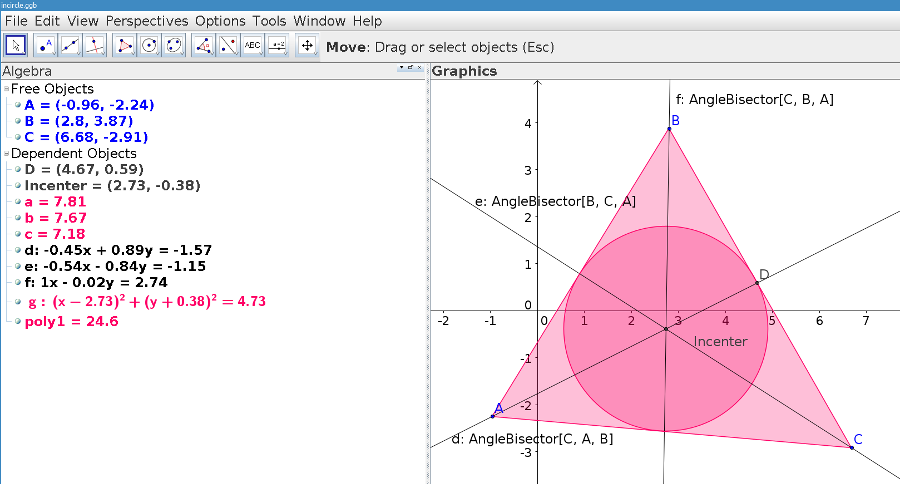
Task: Open the Perspectives menu
Action: tap(147, 21)
